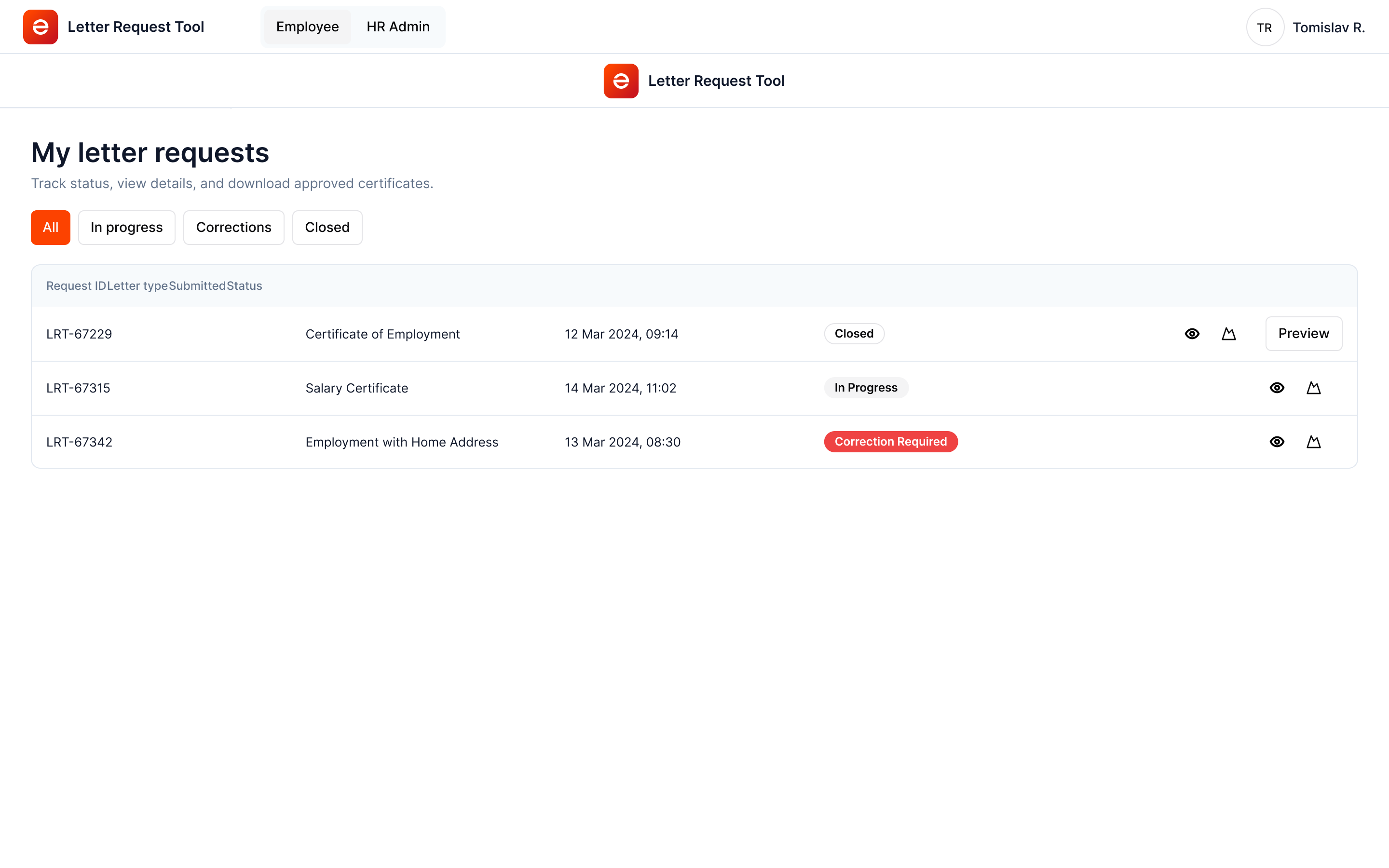Click the triangular icon in Salary Certificate row

click(1314, 388)
